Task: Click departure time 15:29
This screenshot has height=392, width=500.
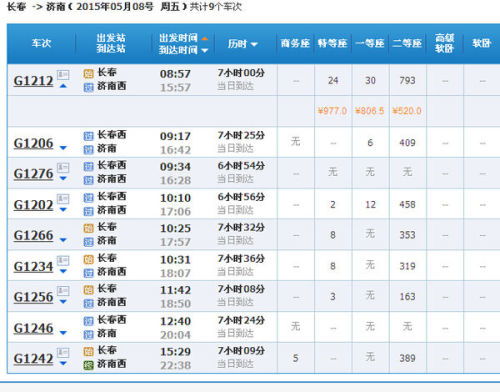Action: (175, 352)
